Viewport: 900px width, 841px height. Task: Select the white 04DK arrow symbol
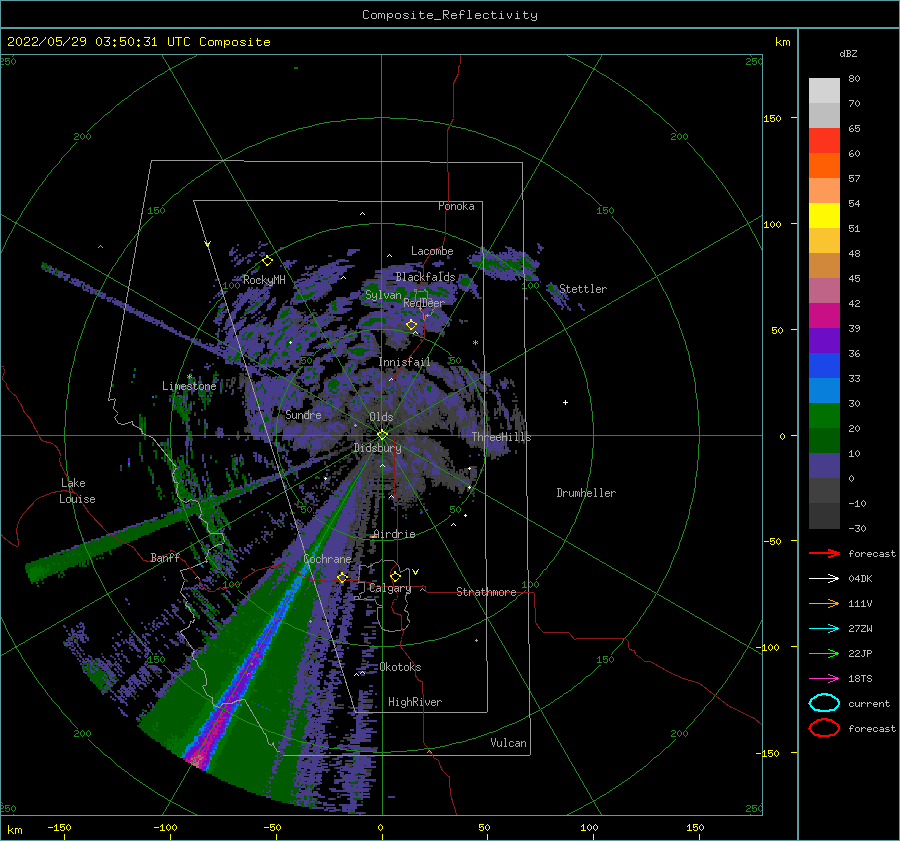pyautogui.click(x=824, y=579)
